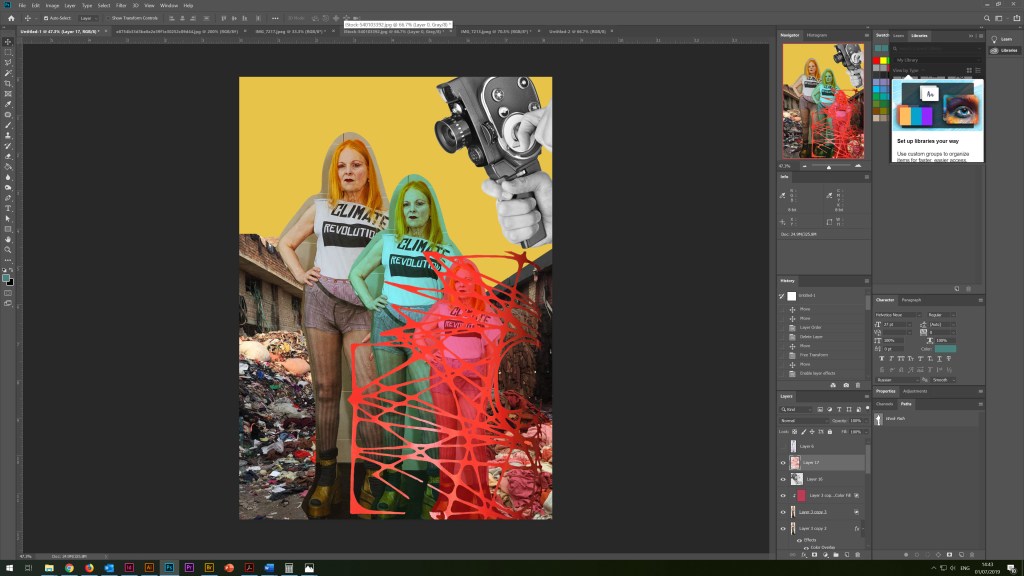The width and height of the screenshot is (1024, 576).
Task: Click the Home icon in options bar
Action: coord(11,18)
